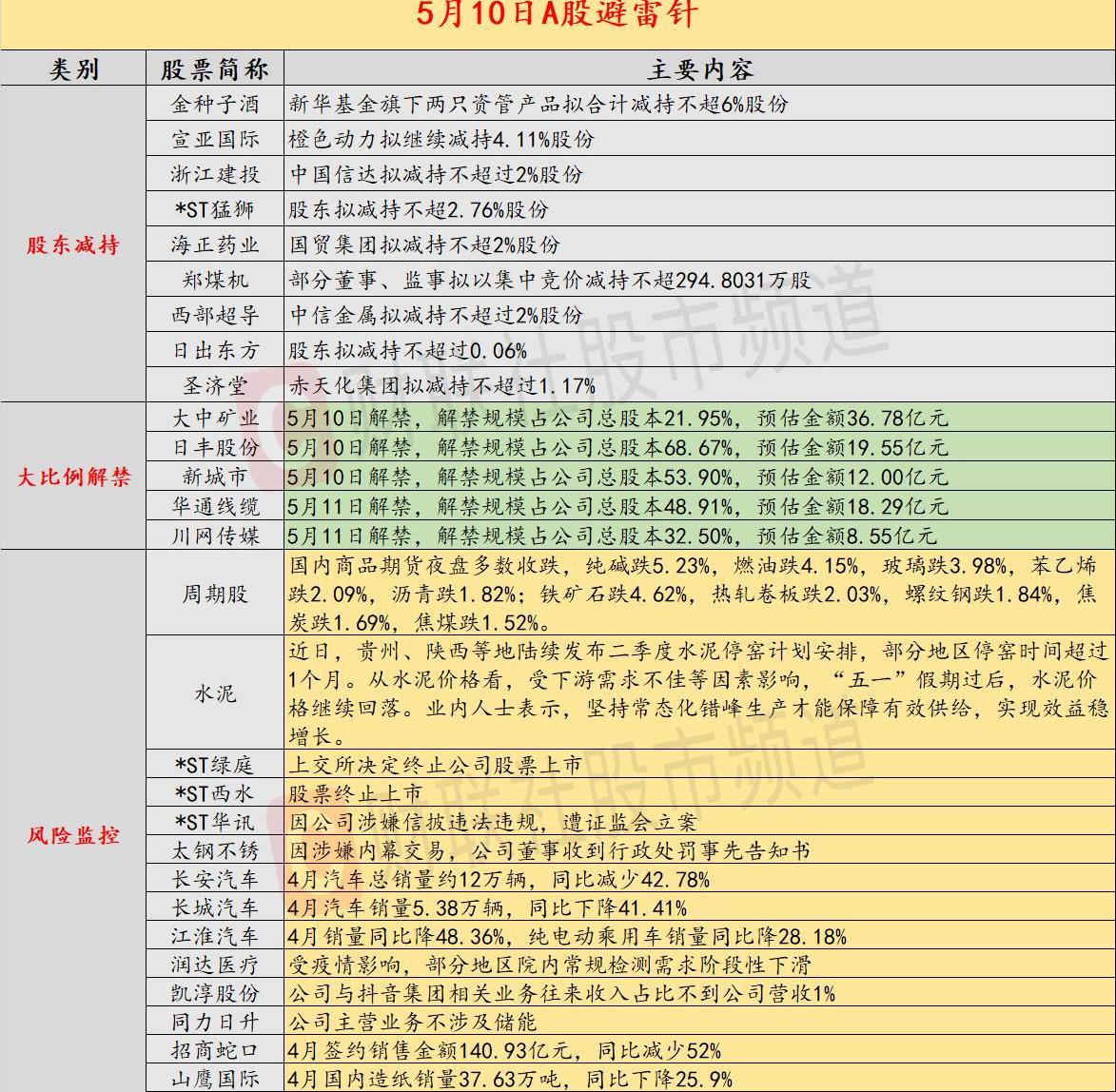This screenshot has height=1092, width=1116.
Task: Click the 股票终止上市 content cell
Action: pyautogui.click(x=699, y=792)
